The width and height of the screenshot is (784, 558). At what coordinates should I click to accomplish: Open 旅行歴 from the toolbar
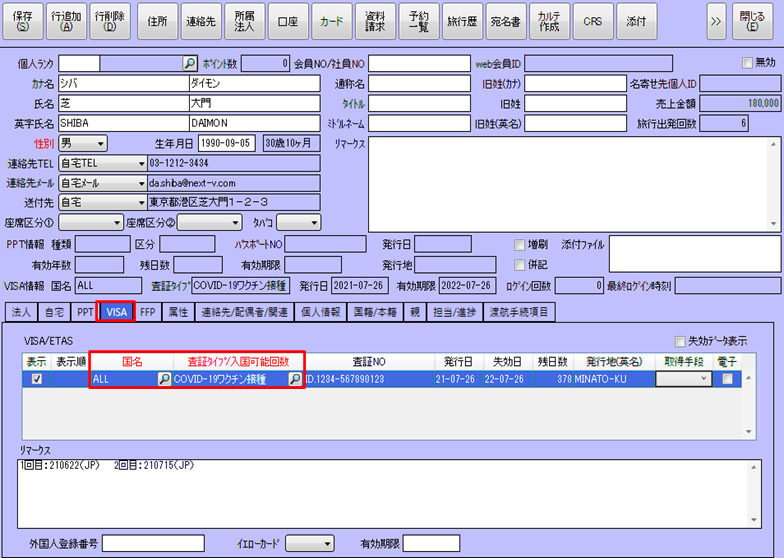(x=462, y=21)
